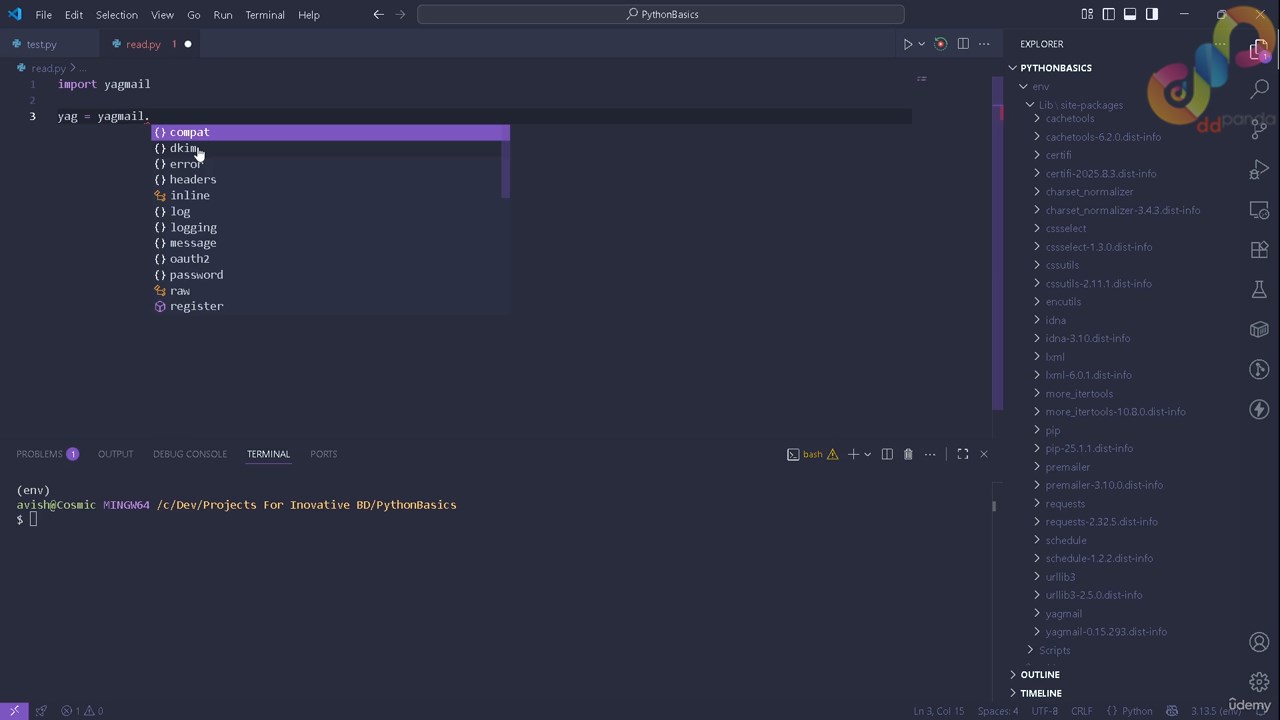Select the register autocomplete suggestion
The width and height of the screenshot is (1280, 720).
pos(330,306)
